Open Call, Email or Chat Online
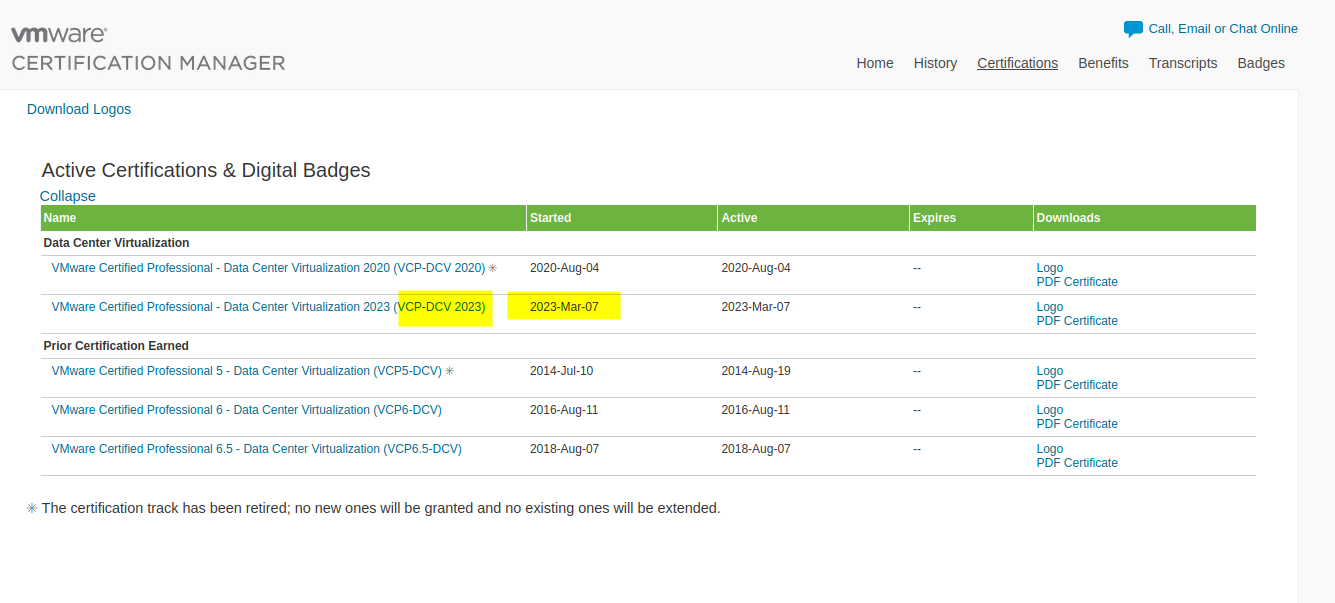Screen dimensions: 1335x603 pyautogui.click(x=1223, y=29)
